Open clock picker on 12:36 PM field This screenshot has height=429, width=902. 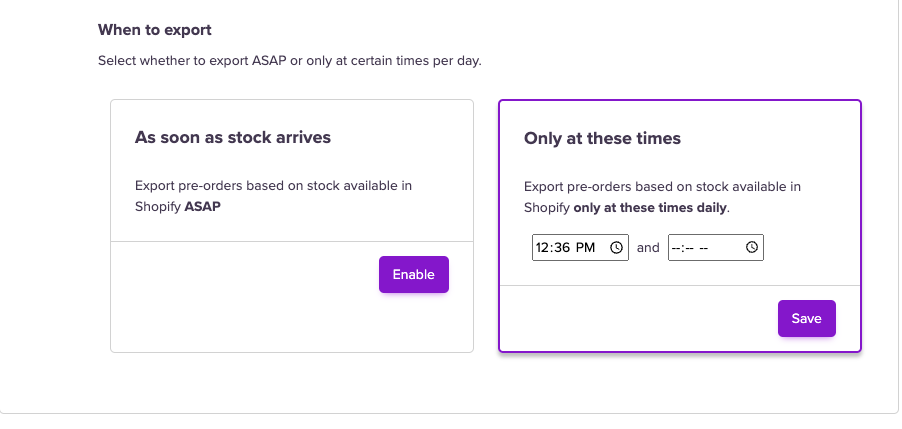click(617, 247)
